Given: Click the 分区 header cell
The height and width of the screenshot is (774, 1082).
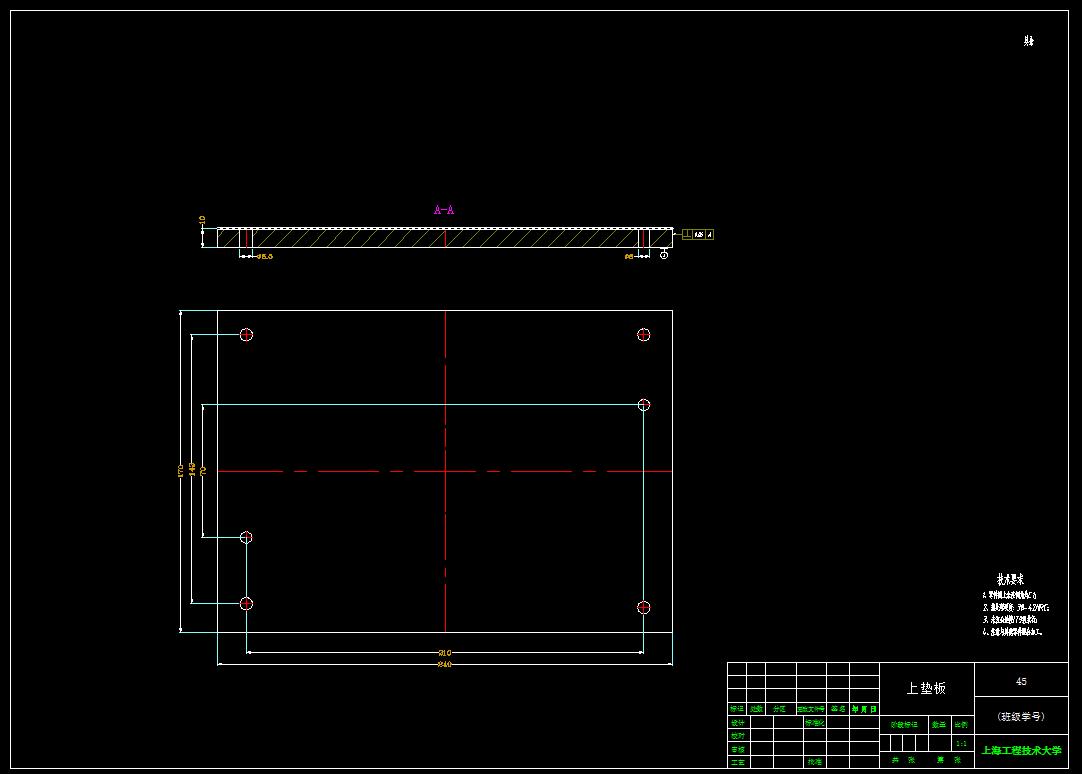Looking at the screenshot, I should (780, 709).
